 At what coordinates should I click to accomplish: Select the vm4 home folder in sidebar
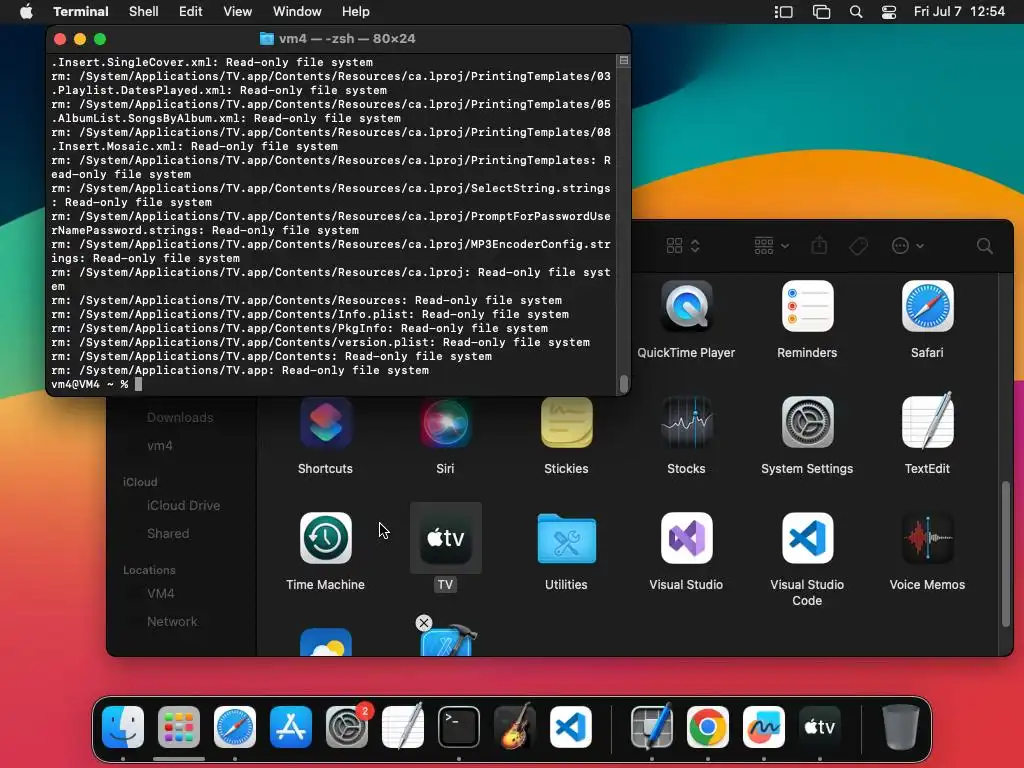(159, 445)
